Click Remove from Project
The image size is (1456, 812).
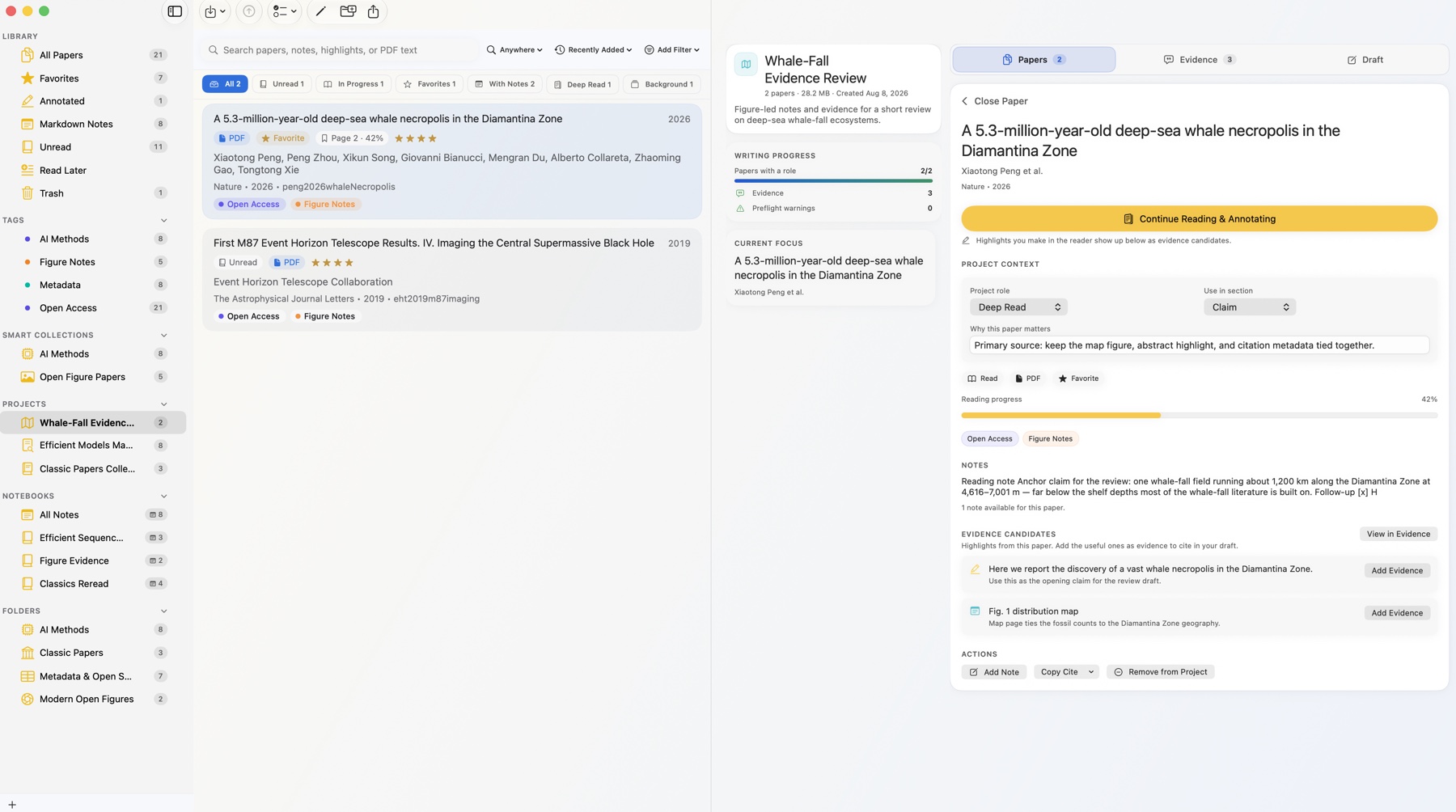point(1160,672)
